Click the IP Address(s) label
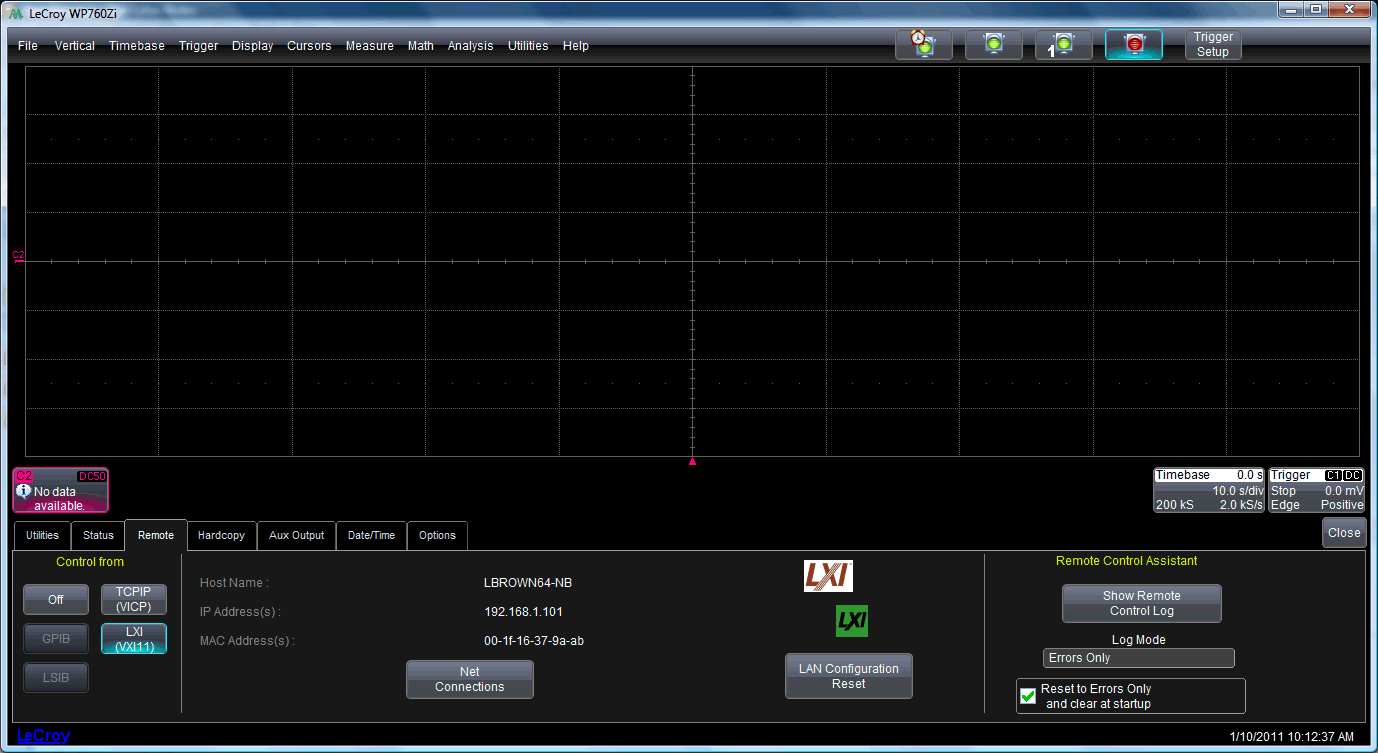Screen dimensions: 1378x753 point(241,612)
